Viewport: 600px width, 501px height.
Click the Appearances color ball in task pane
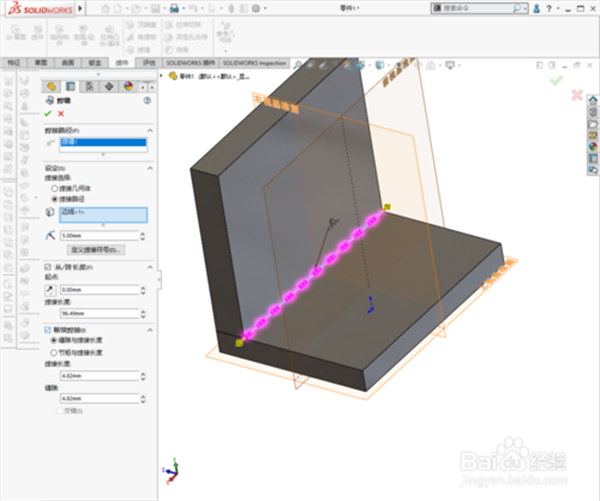(592, 145)
